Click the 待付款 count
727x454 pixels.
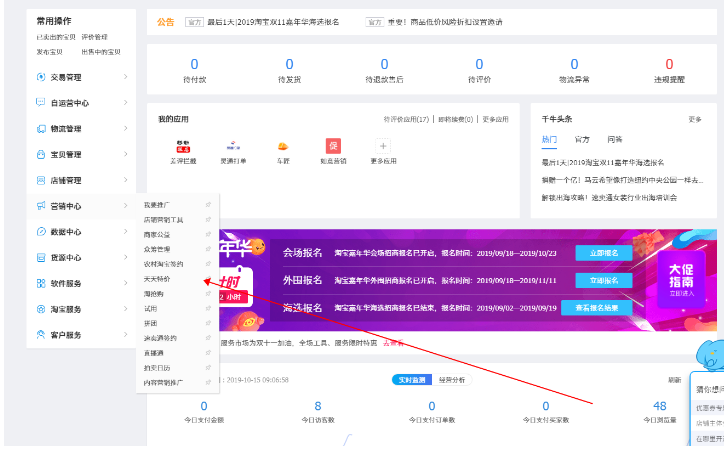click(x=194, y=64)
